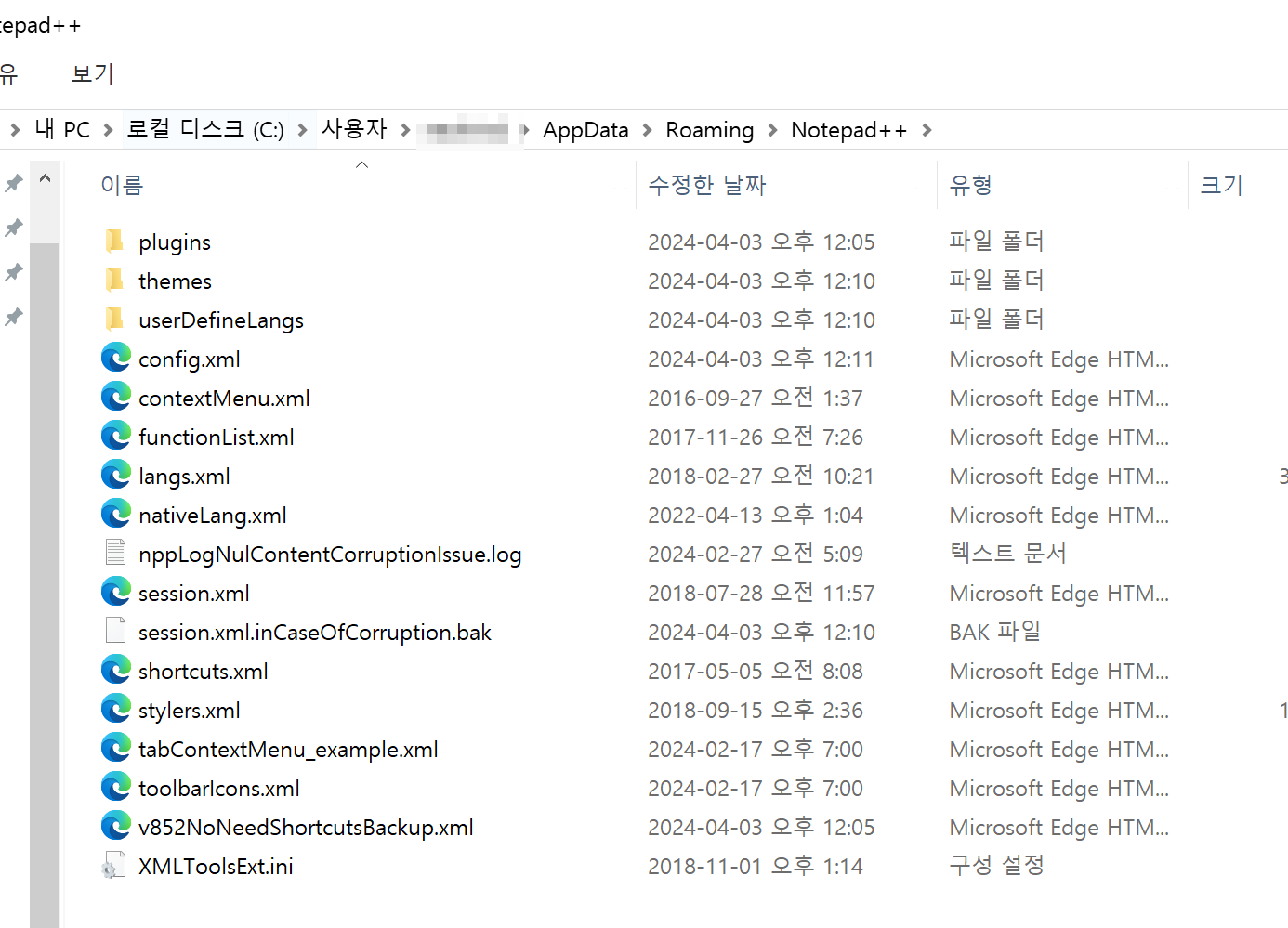1288x928 pixels.
Task: Click the text document icon of nppLogNulContentCorruptionIssue.log
Action: [x=115, y=552]
